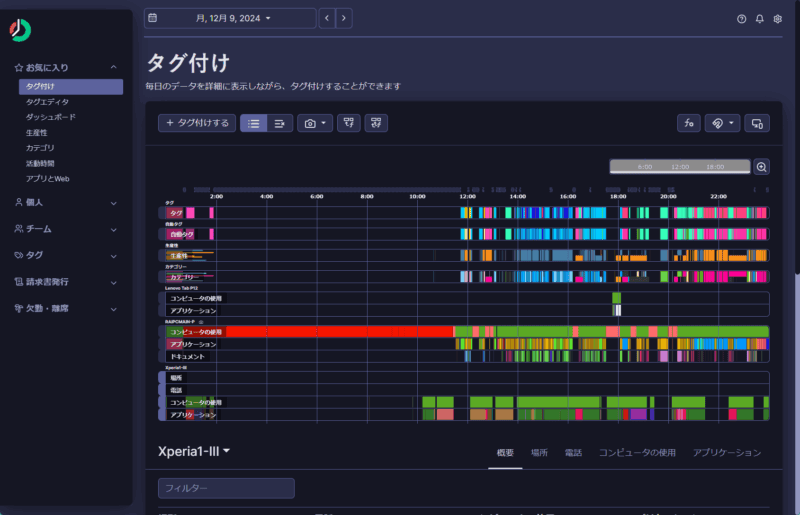The width and height of the screenshot is (800, 515).
Task: Collapse the お気に入り section
Action: [113, 67]
